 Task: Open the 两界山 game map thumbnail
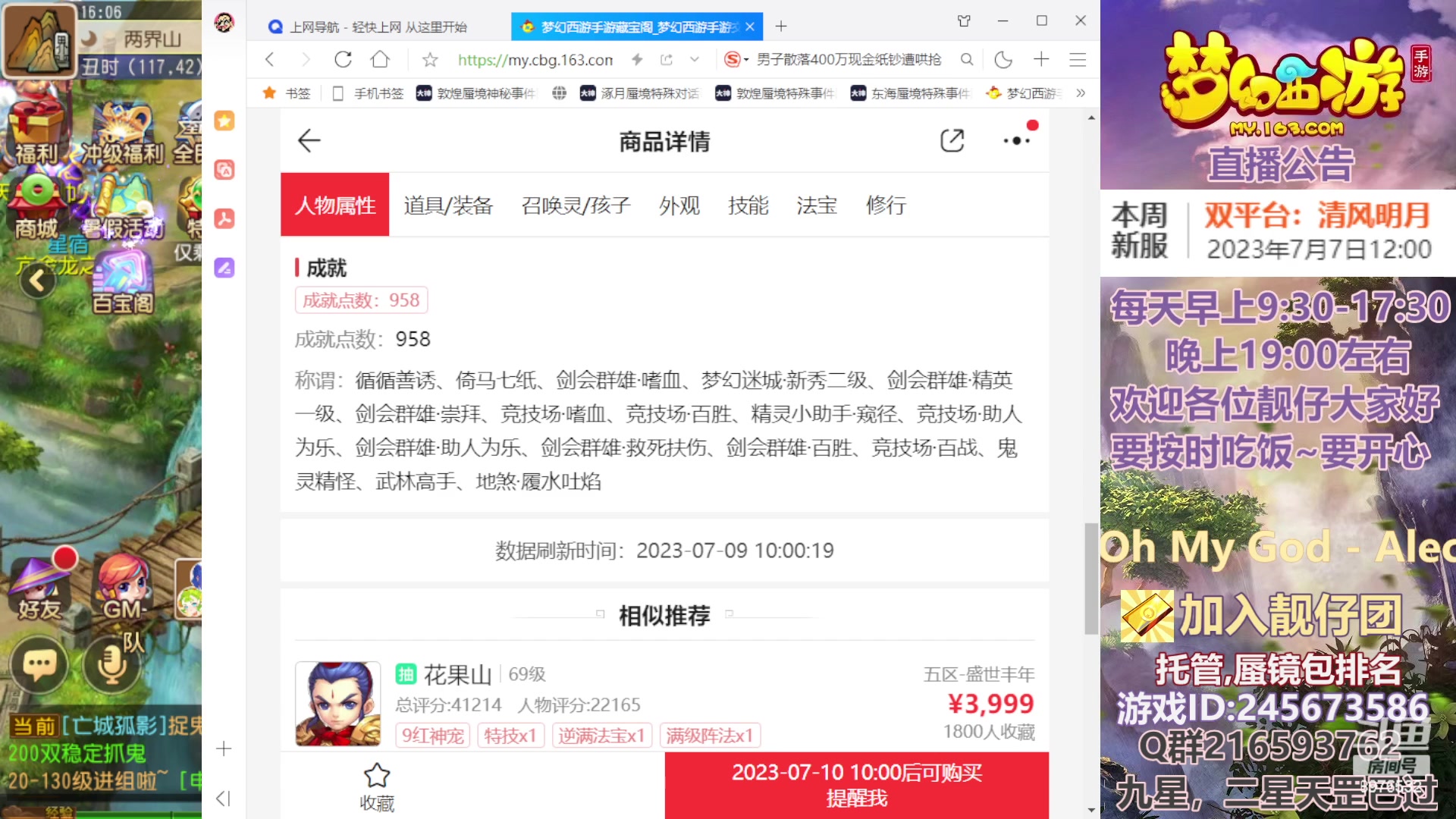click(39, 39)
